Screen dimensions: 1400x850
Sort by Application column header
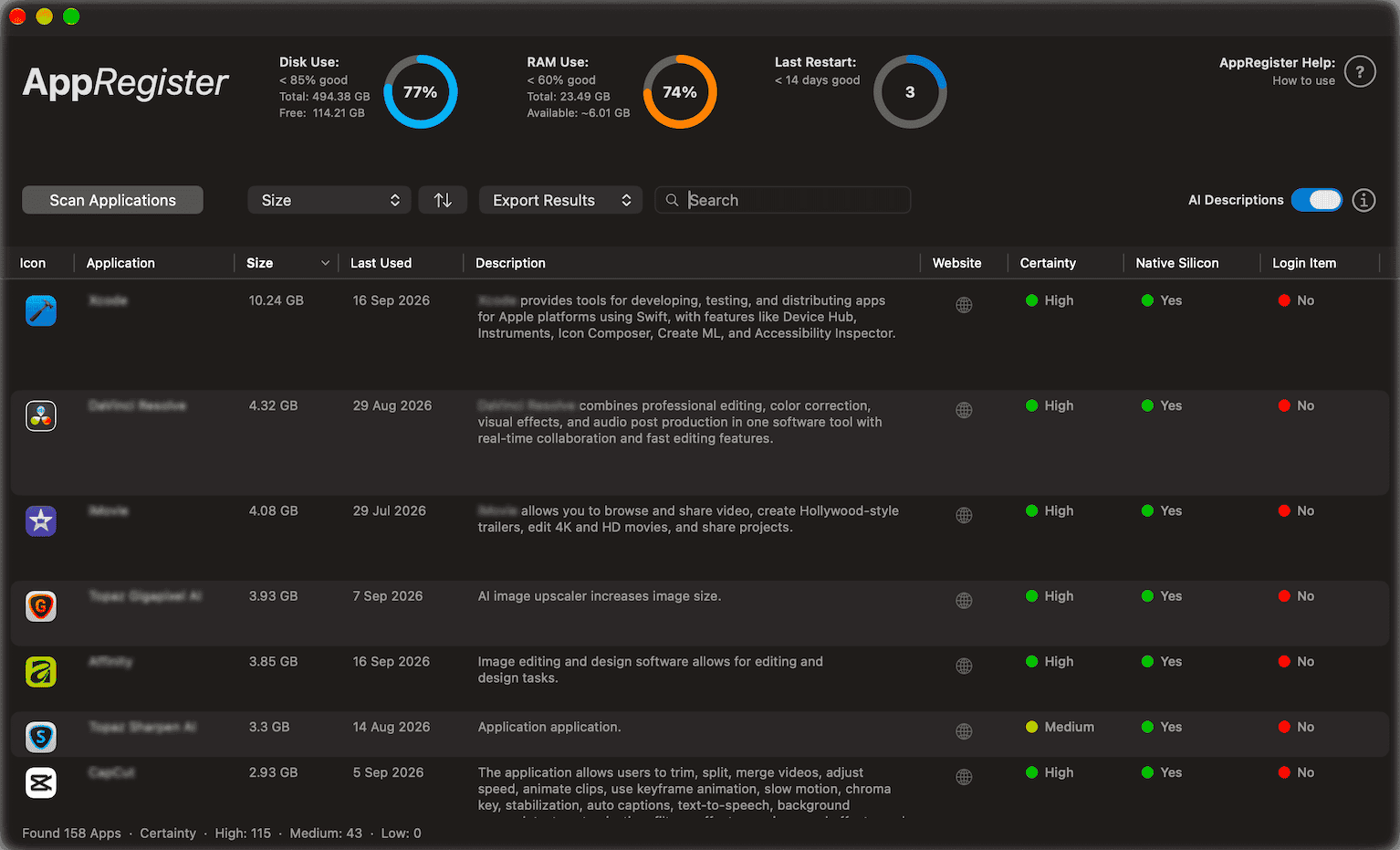(120, 263)
